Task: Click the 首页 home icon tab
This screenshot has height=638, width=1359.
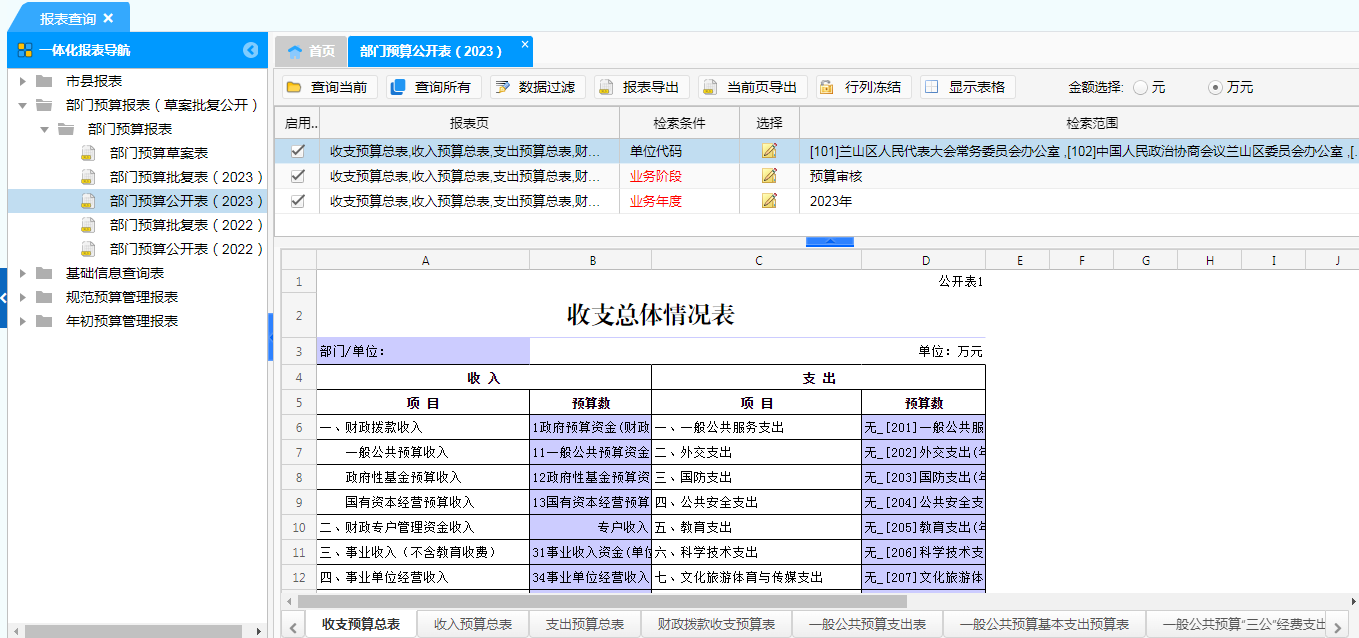Action: pos(310,51)
